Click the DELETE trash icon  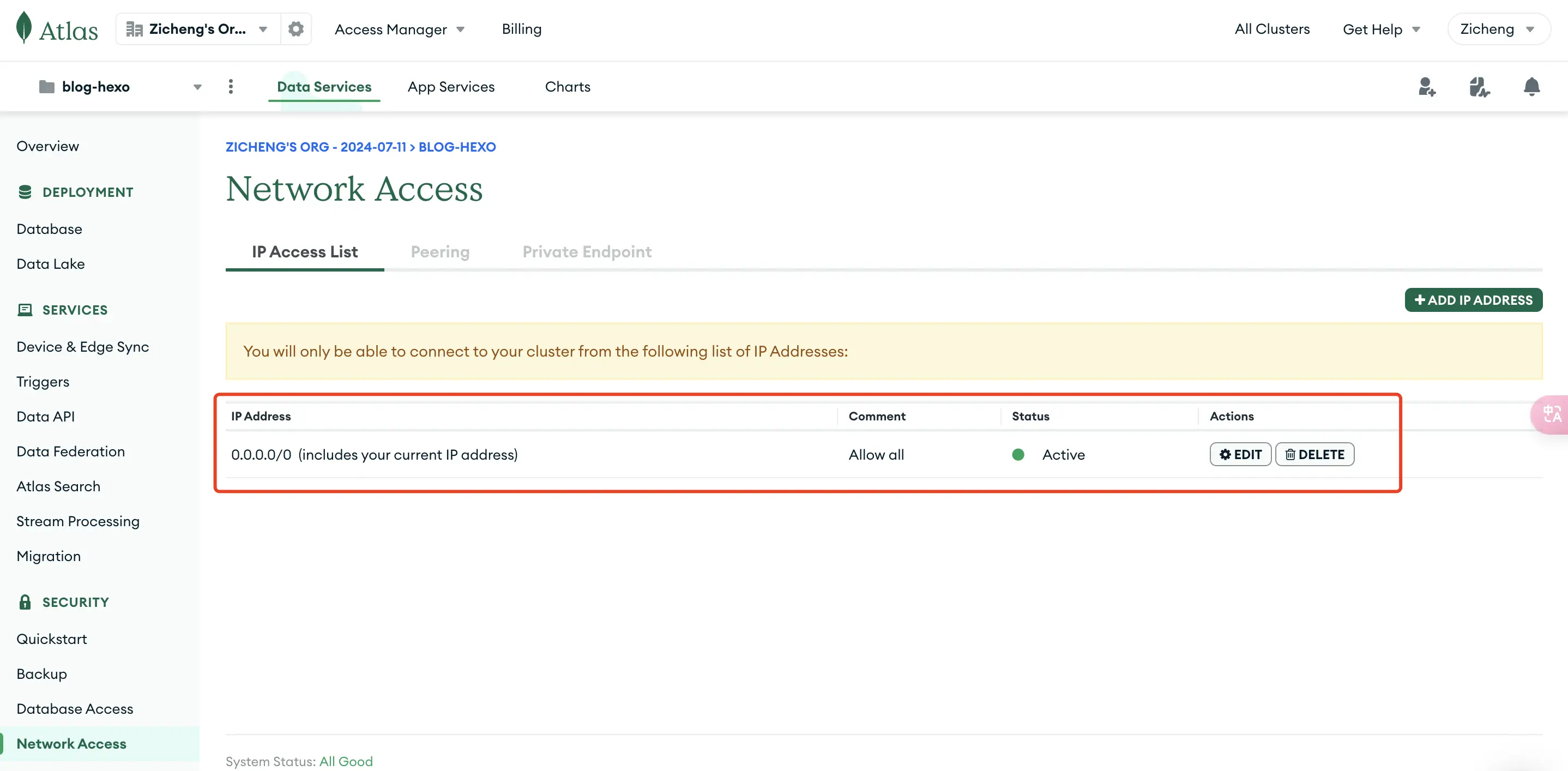1290,454
